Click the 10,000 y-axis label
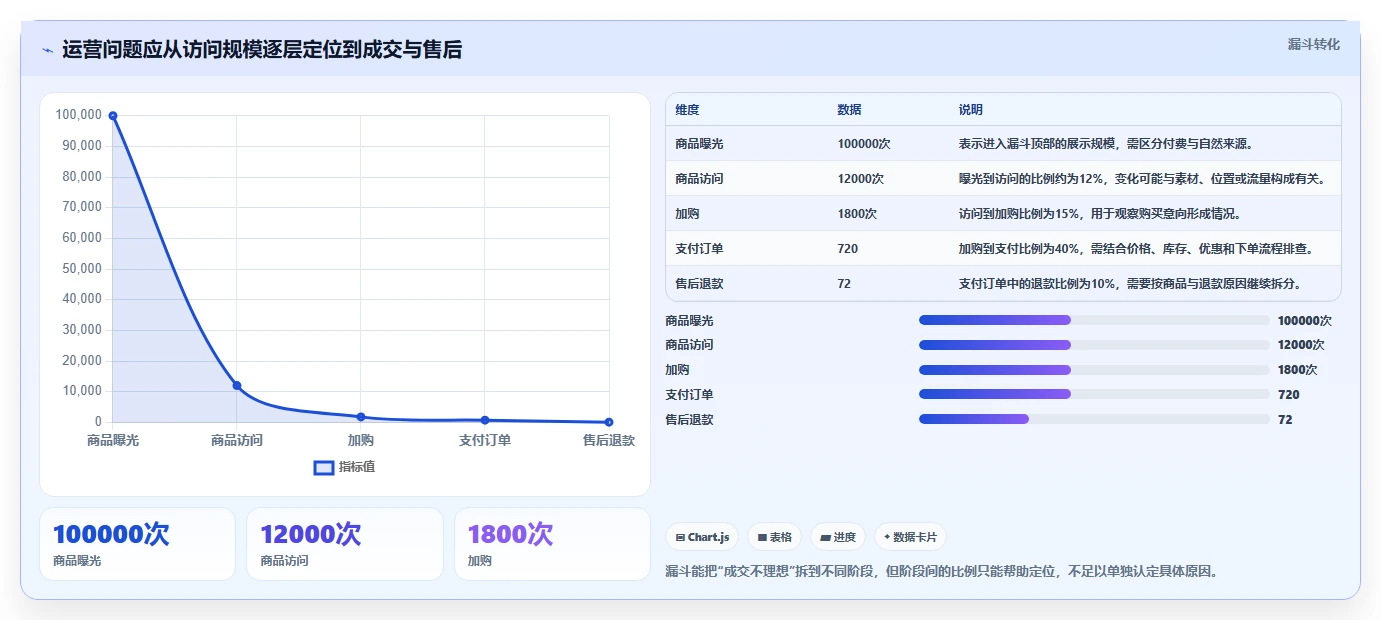The height and width of the screenshot is (620, 1381). tap(81, 391)
